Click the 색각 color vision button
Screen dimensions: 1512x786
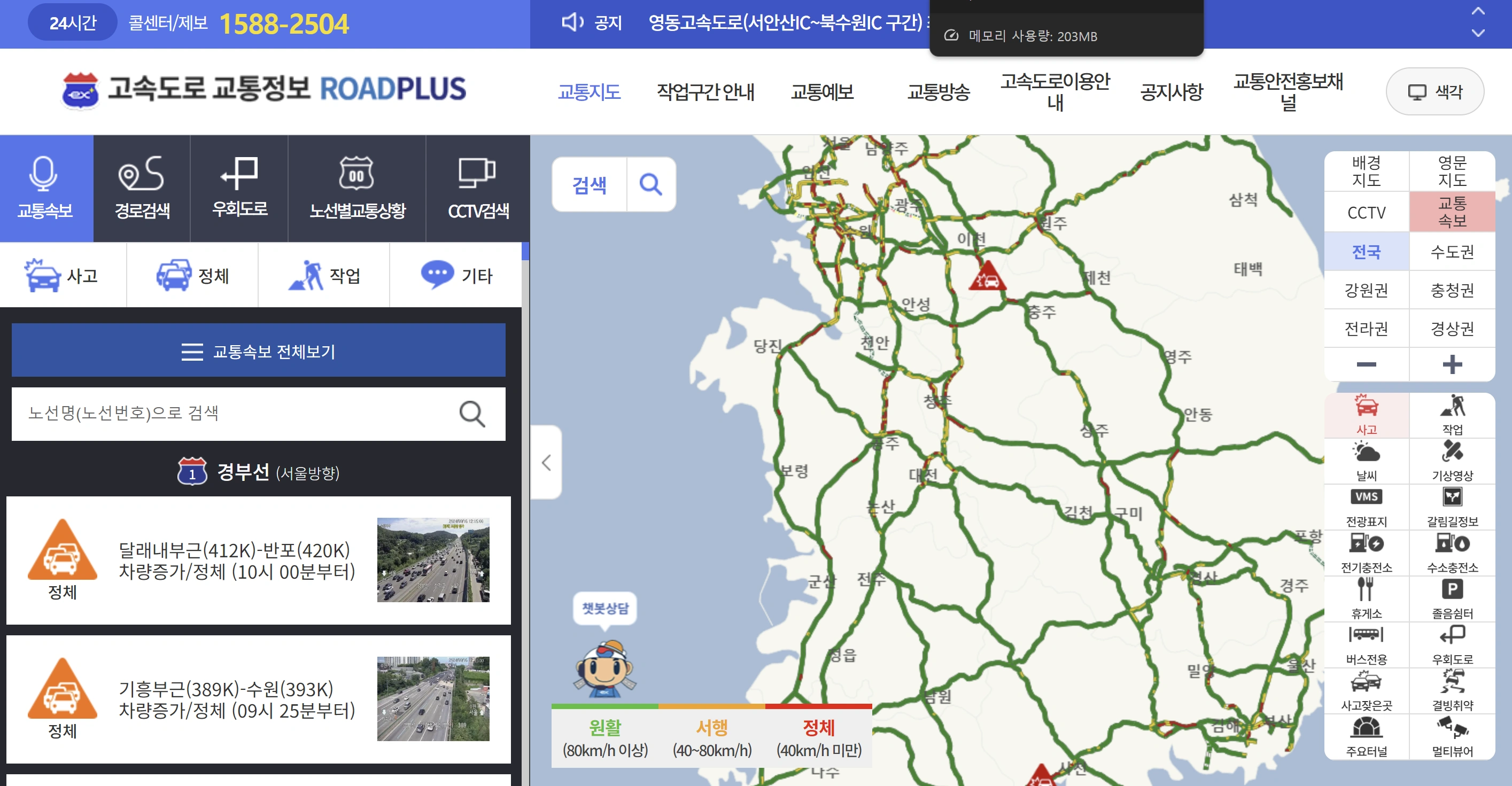click(1435, 91)
